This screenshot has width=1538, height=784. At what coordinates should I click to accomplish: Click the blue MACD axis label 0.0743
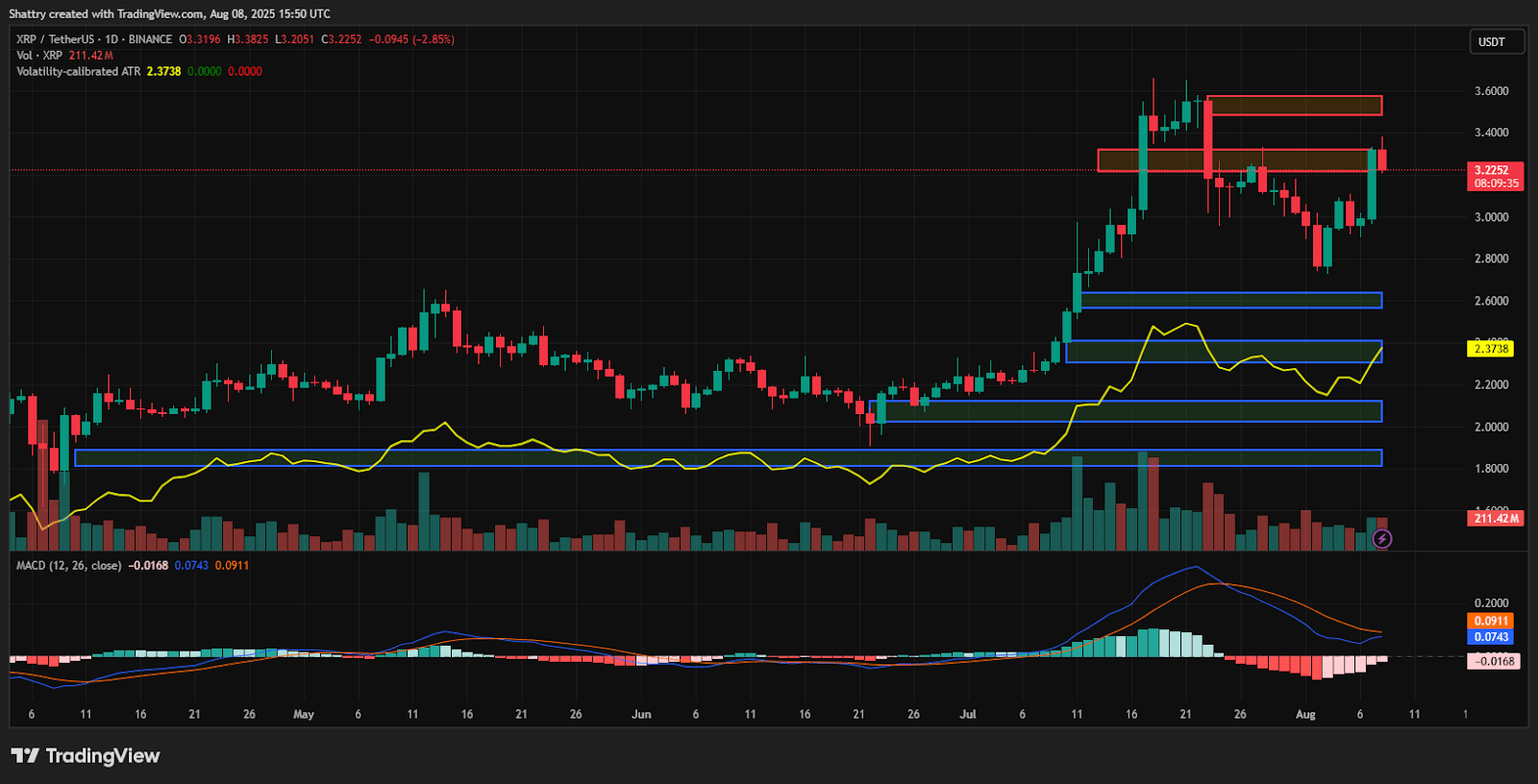coord(1491,637)
